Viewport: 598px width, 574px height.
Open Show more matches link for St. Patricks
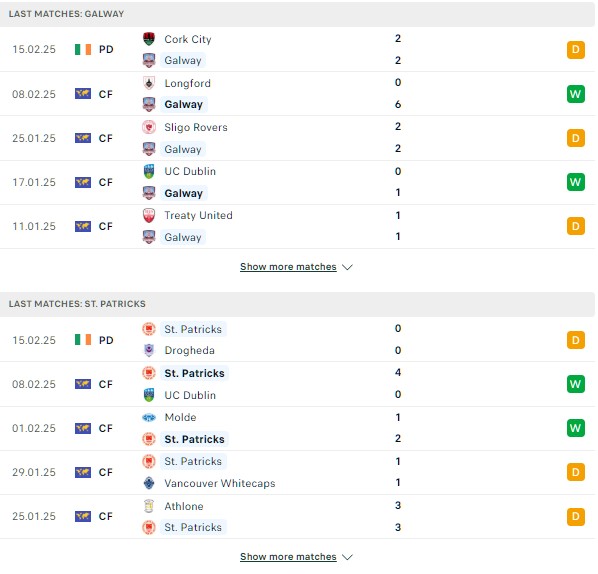tap(288, 556)
